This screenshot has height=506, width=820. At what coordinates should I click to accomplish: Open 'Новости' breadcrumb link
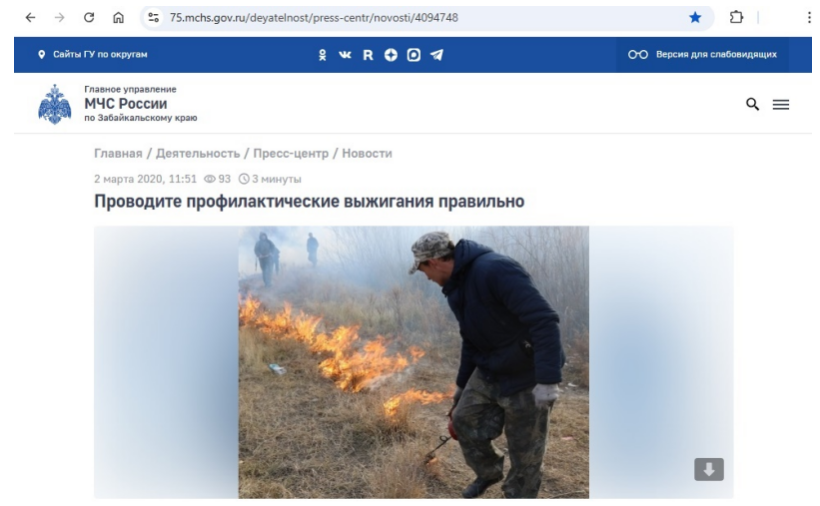click(367, 153)
